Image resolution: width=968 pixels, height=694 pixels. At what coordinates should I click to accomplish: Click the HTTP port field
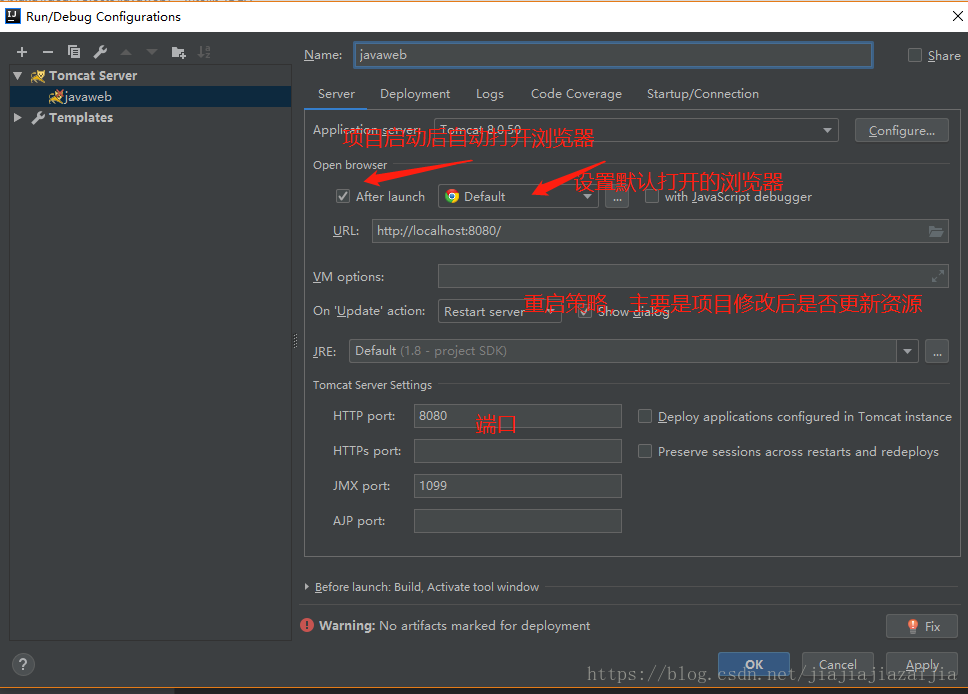(517, 416)
